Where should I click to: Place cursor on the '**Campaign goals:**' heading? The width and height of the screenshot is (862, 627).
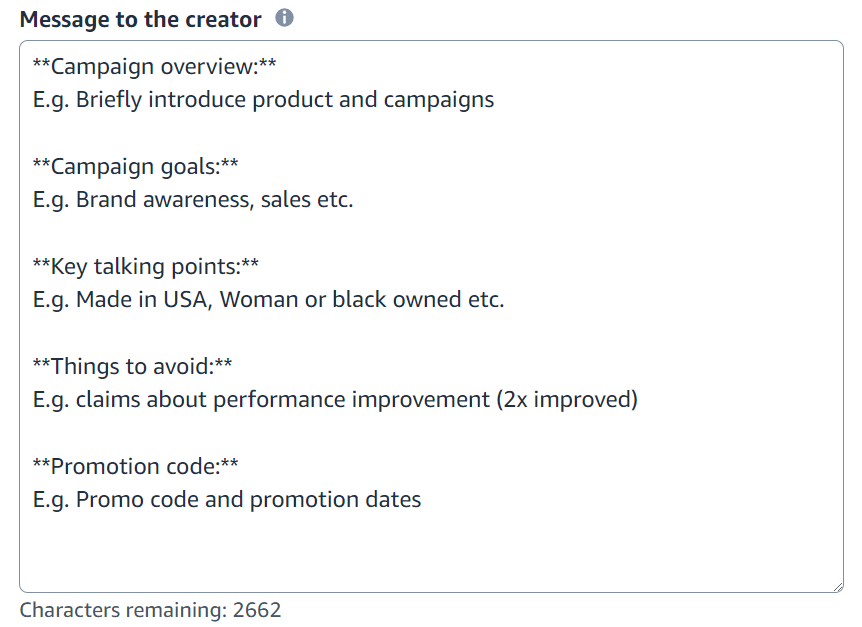pos(135,167)
